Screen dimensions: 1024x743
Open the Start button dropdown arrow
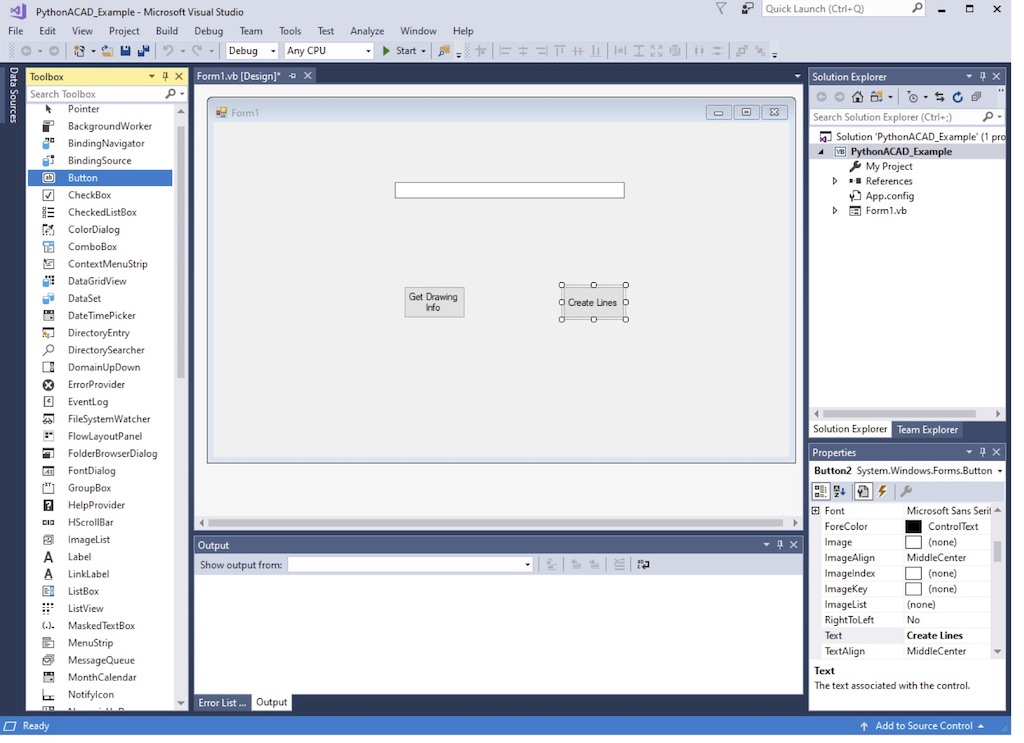point(423,51)
